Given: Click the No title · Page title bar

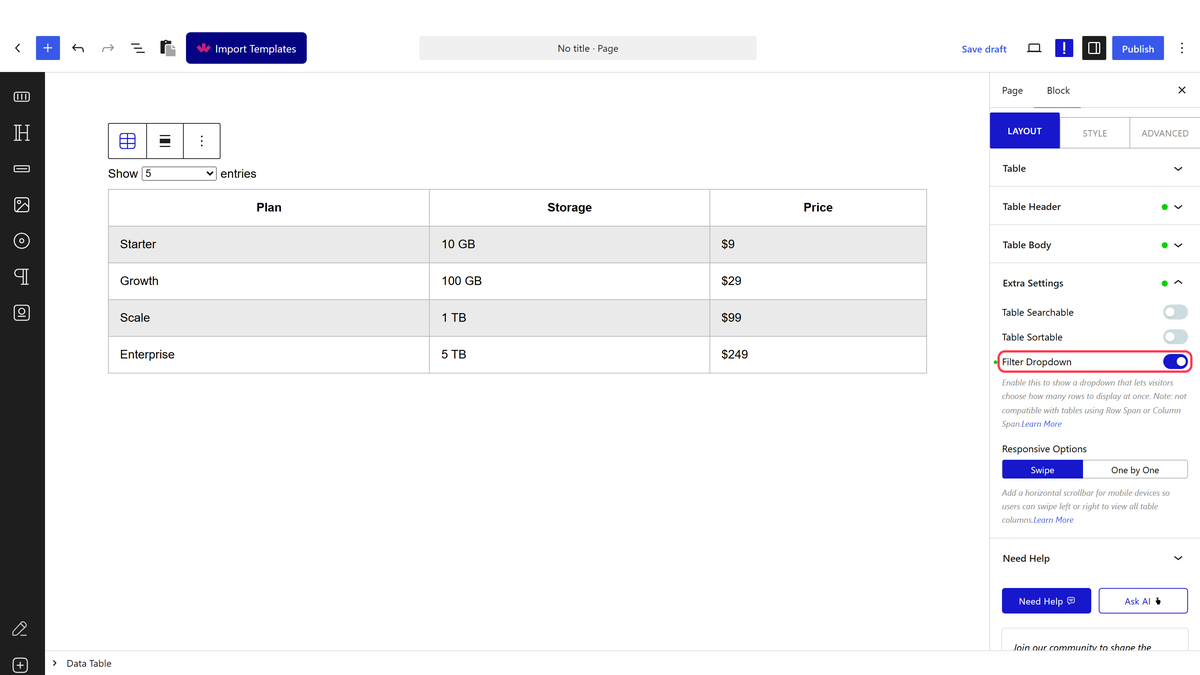Looking at the screenshot, I should [x=588, y=48].
